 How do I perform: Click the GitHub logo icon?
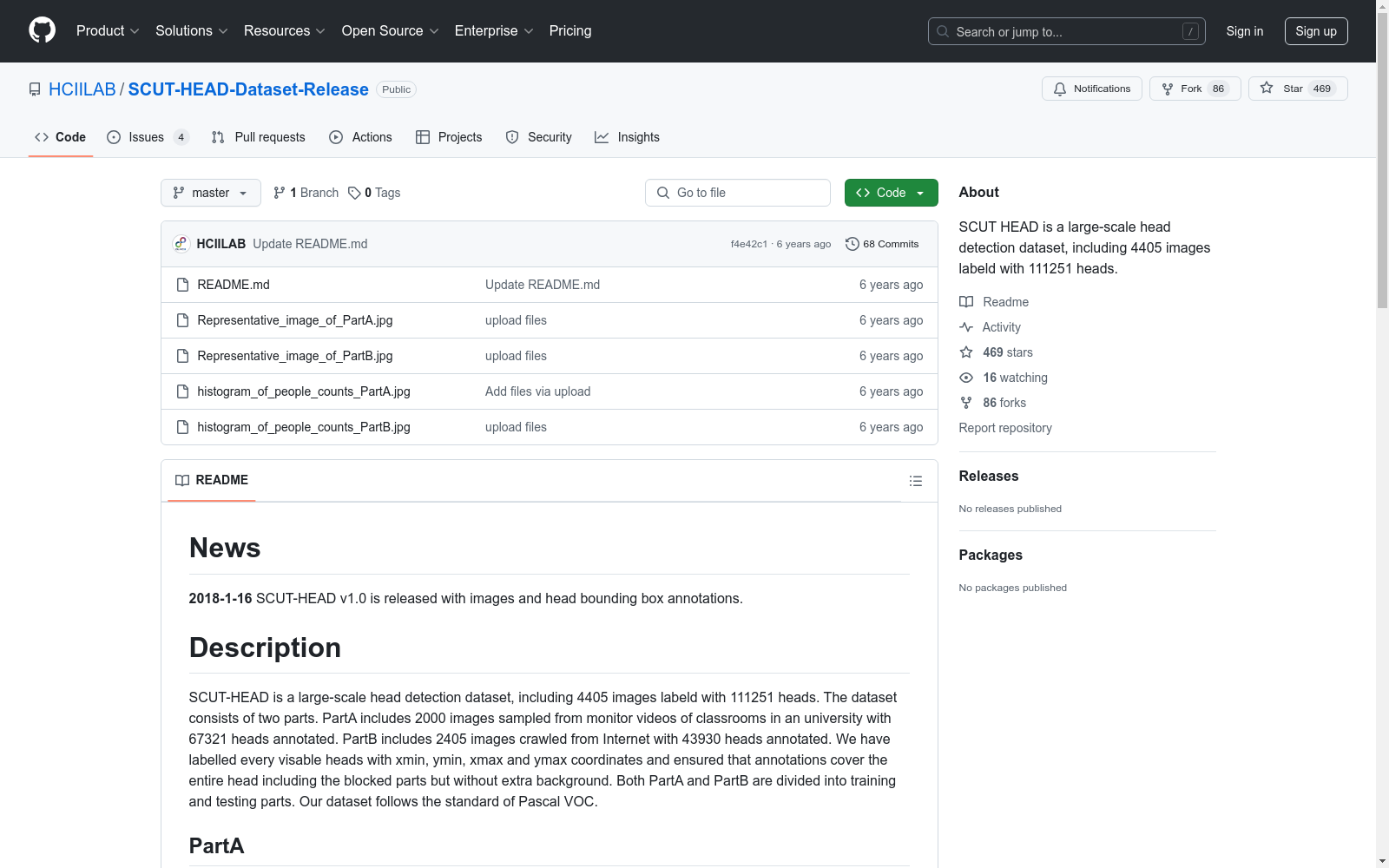point(42,30)
